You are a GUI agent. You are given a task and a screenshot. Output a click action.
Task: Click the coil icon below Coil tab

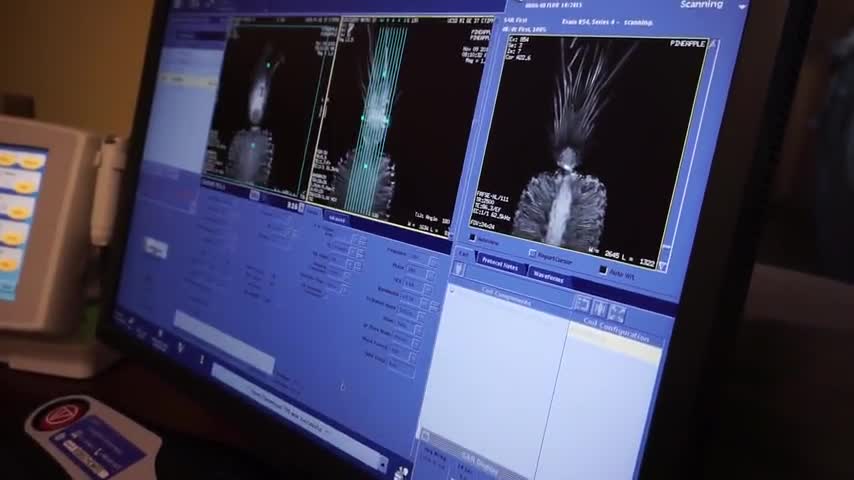pos(459,269)
